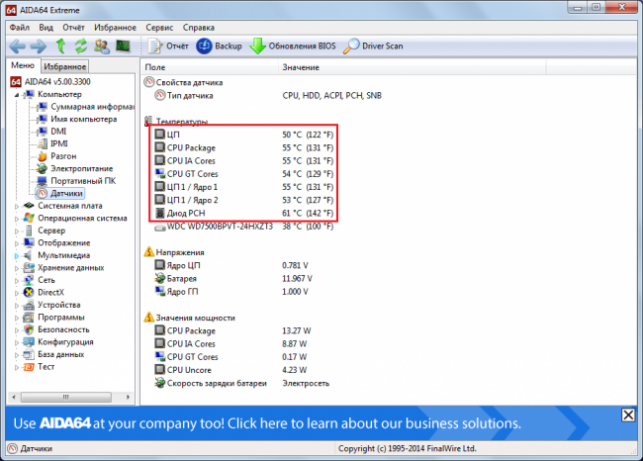
Task: Expand the Мультимедиа node
Action: tap(17, 256)
